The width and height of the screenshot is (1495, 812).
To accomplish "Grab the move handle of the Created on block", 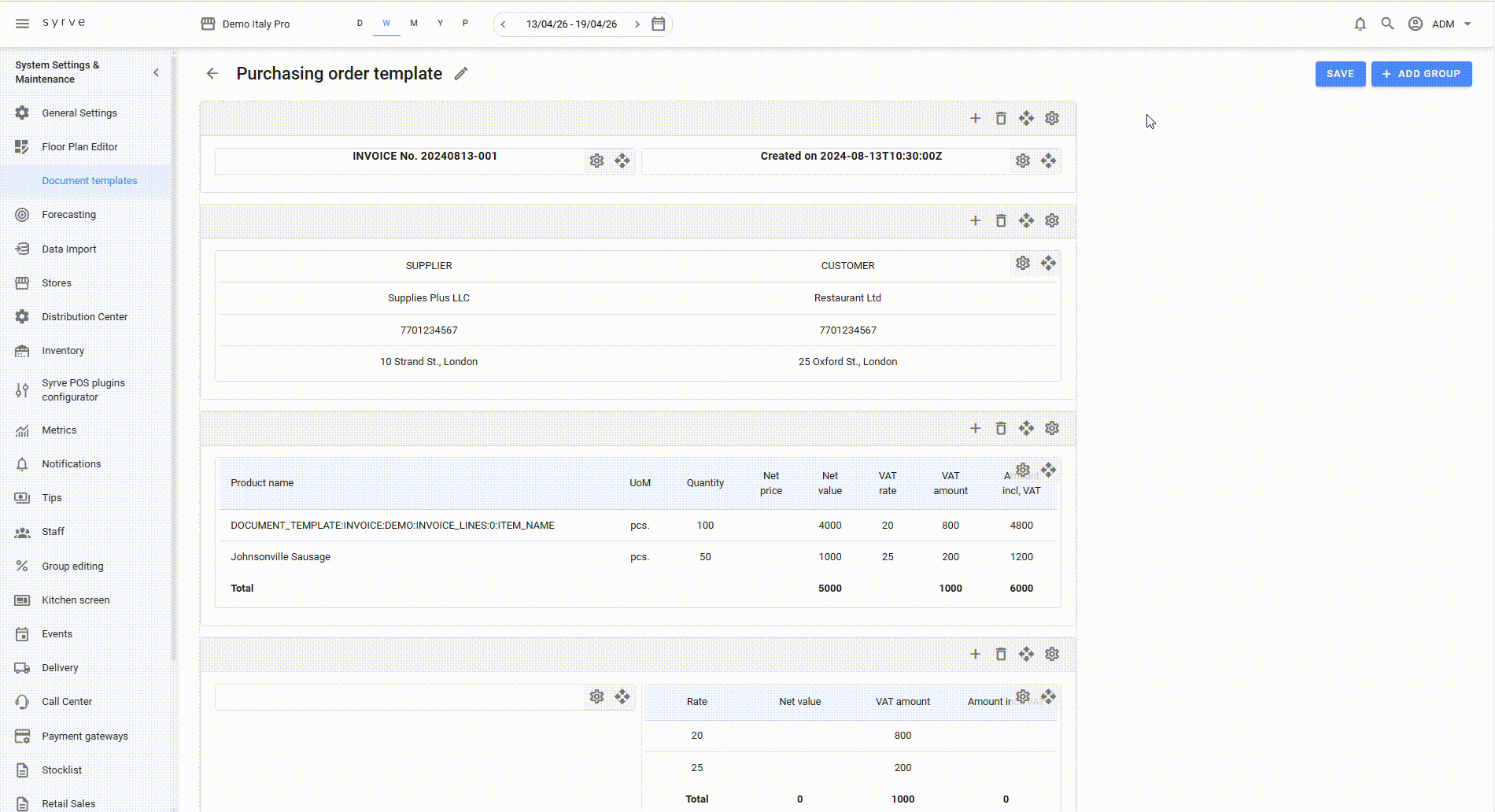I will point(1048,161).
